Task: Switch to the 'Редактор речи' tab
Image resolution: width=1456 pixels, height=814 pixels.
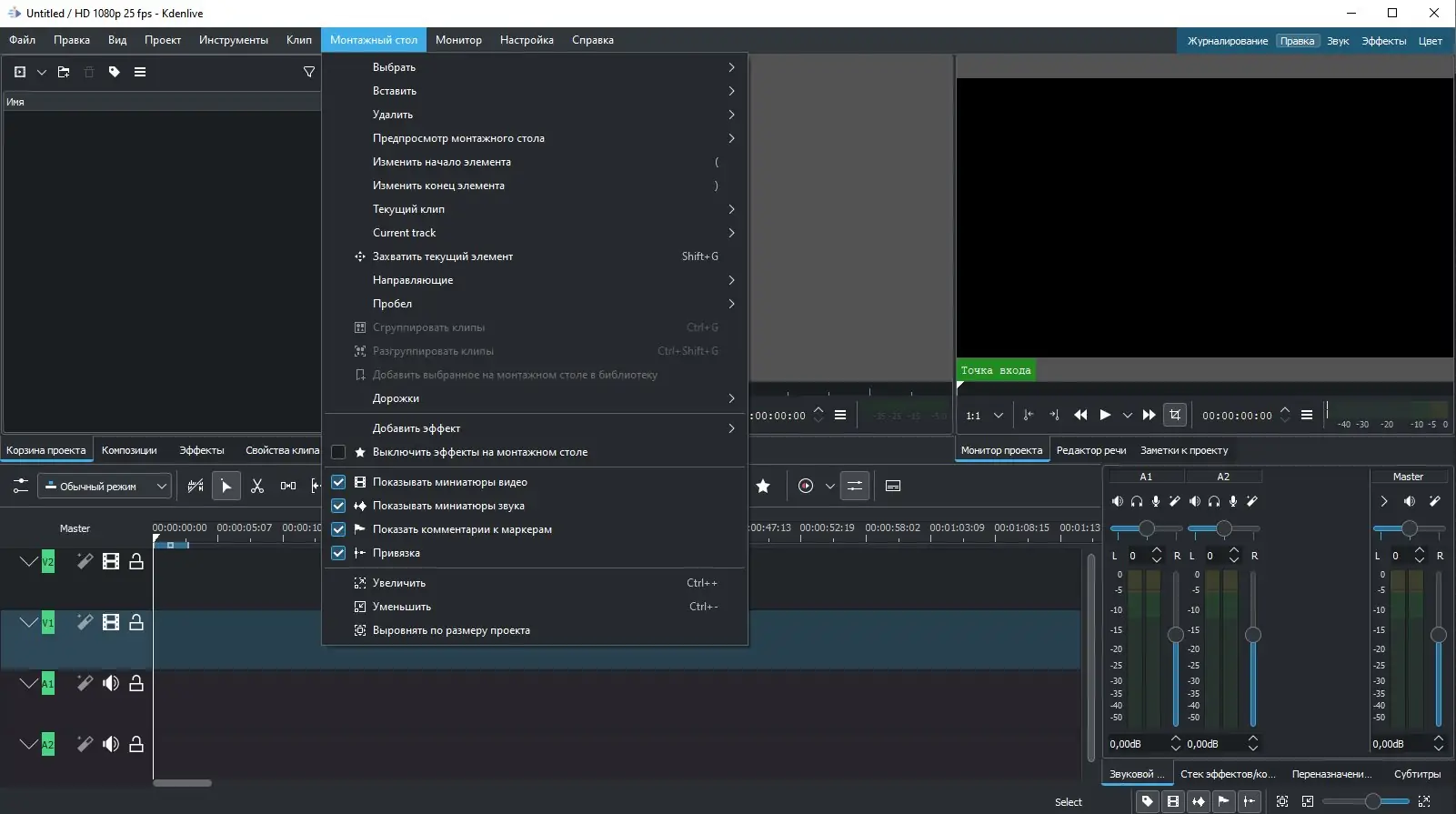Action: 1091,450
